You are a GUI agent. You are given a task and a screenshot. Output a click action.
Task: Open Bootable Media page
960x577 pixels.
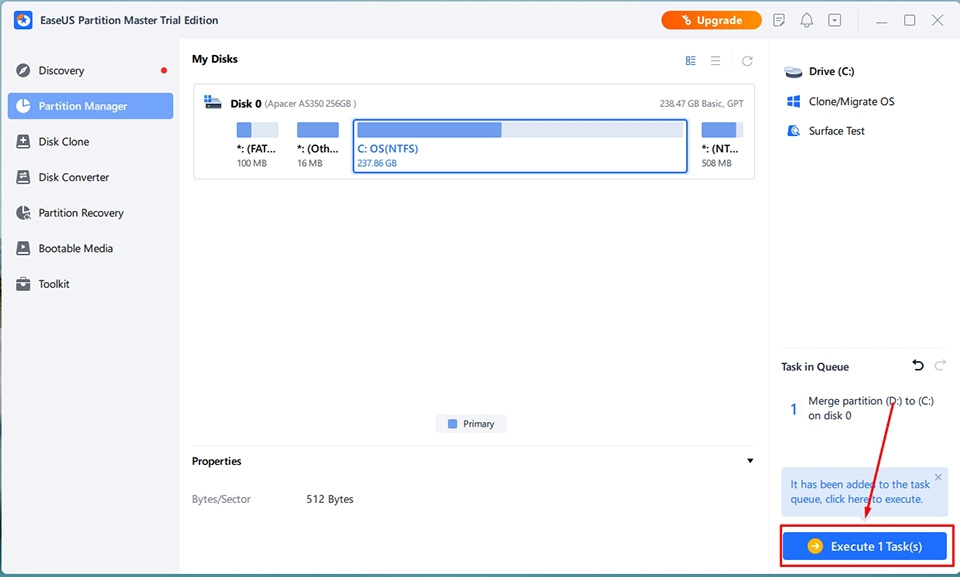[91, 248]
